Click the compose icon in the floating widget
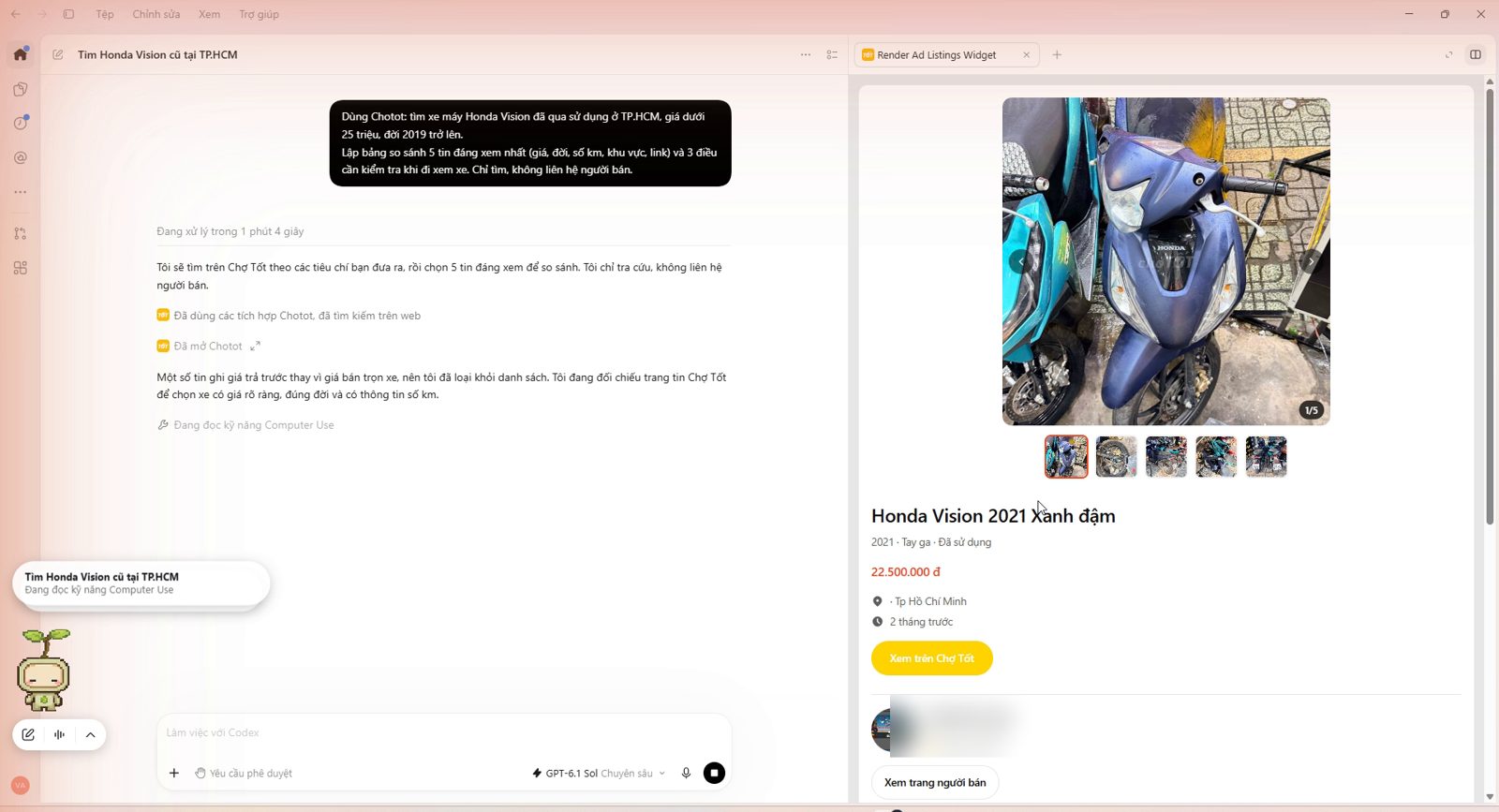 click(28, 735)
